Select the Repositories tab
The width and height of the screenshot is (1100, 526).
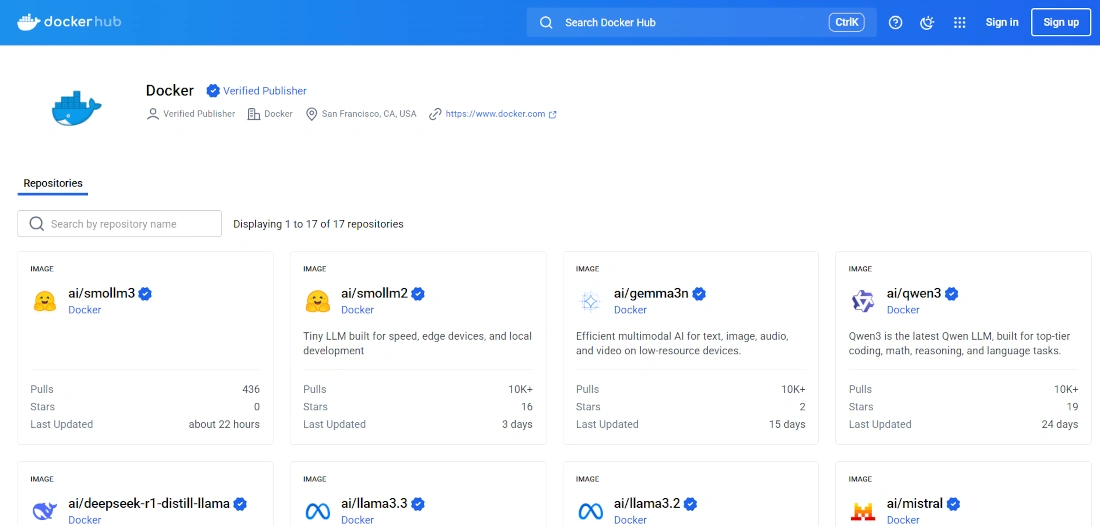coord(53,184)
